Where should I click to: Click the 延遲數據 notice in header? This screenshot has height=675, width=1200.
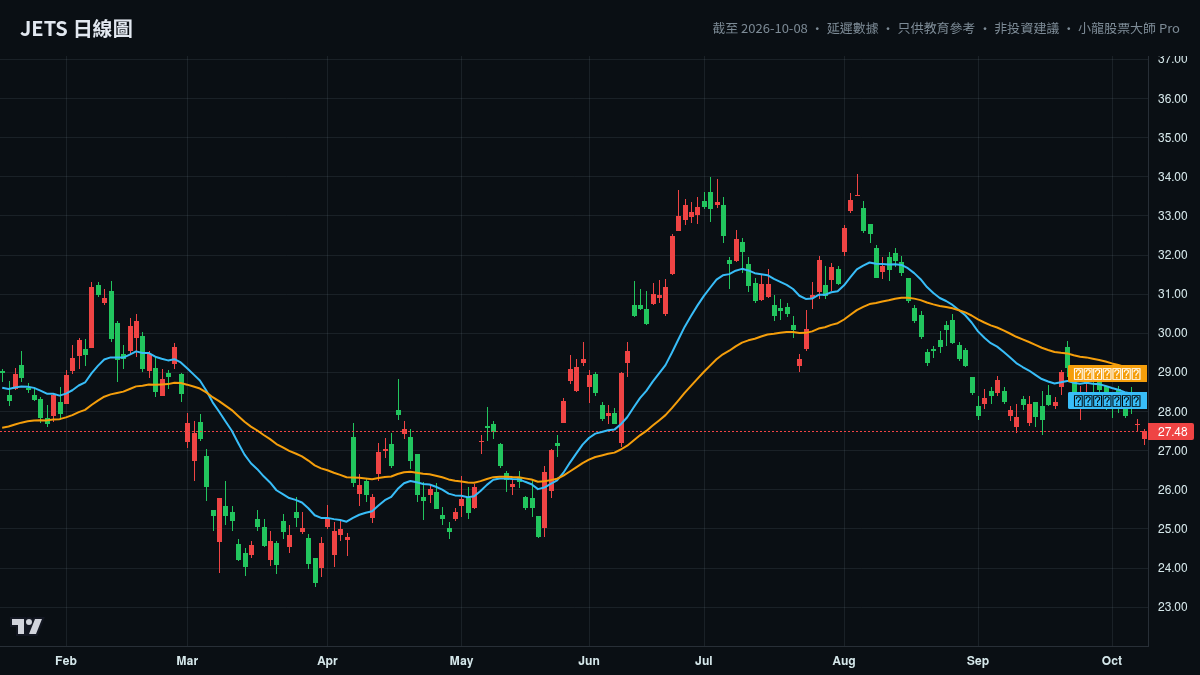[853, 28]
